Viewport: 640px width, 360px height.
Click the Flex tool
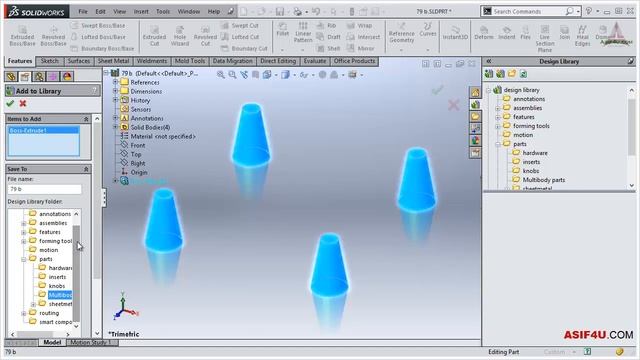(525, 33)
